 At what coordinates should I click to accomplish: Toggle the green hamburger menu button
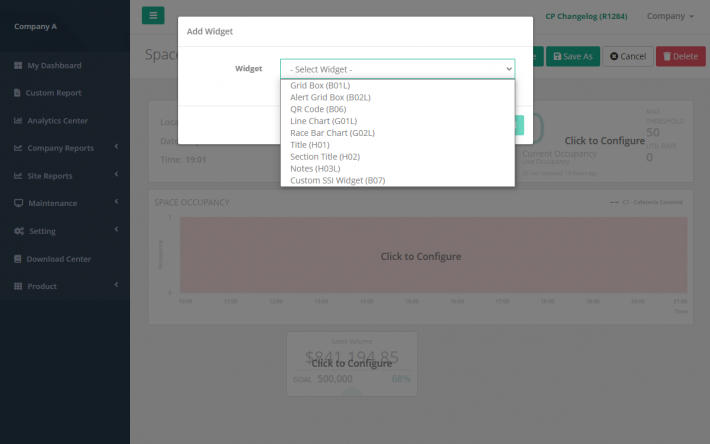coord(153,16)
